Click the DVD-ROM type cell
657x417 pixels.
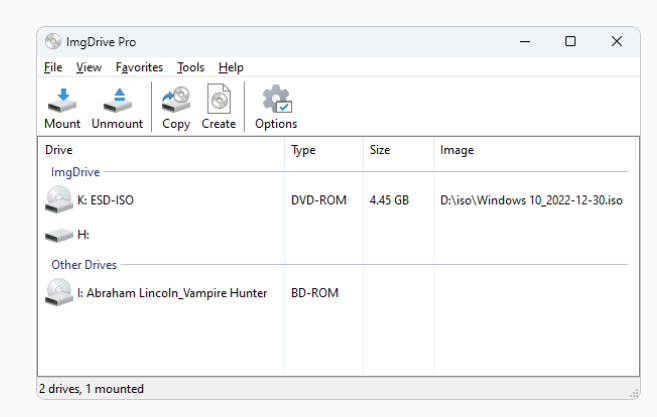point(319,200)
